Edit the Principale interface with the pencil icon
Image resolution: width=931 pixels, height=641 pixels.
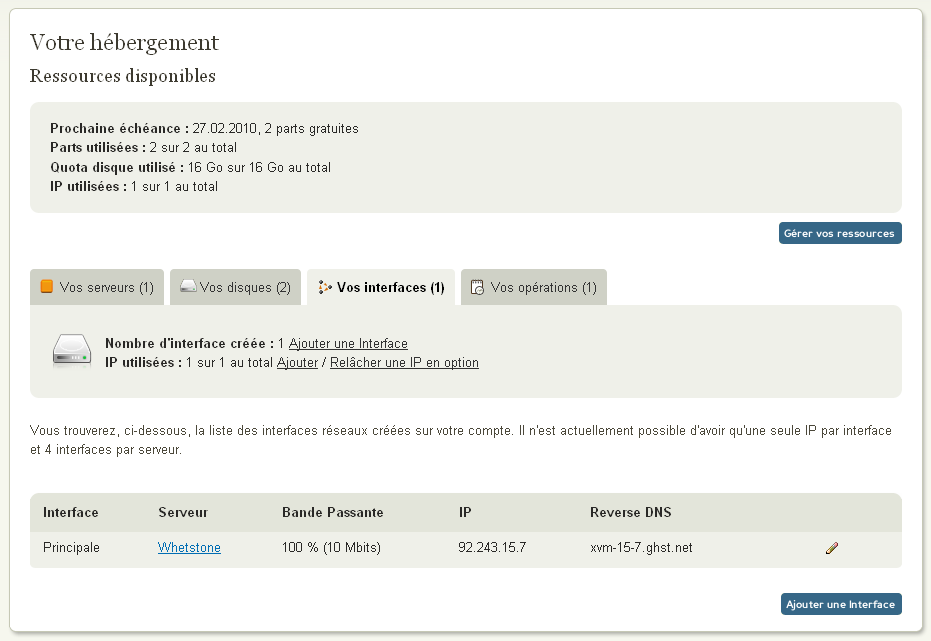831,548
